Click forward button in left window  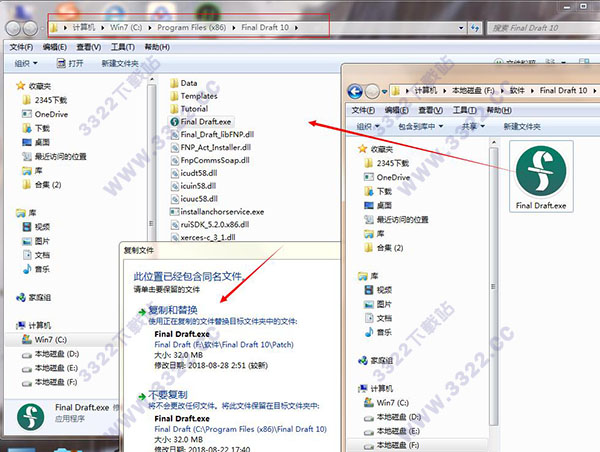(x=30, y=28)
